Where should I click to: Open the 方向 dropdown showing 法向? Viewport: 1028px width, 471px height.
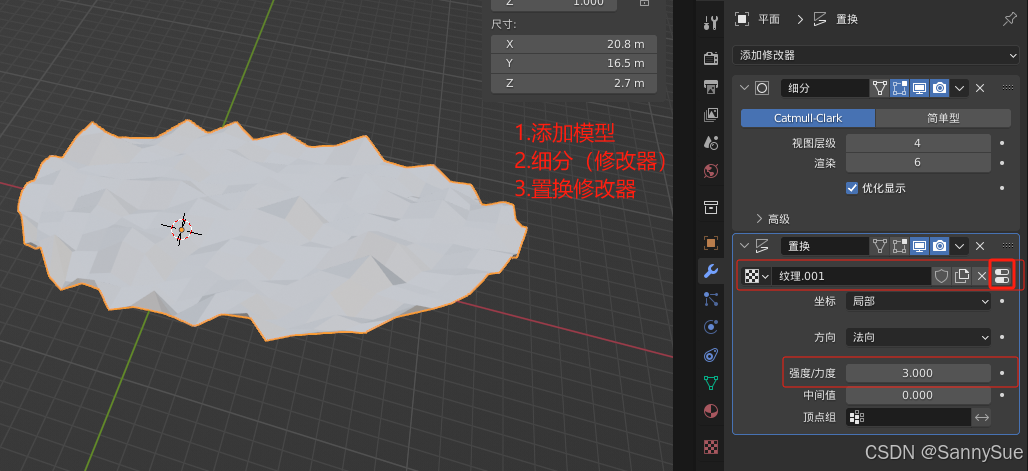(918, 337)
